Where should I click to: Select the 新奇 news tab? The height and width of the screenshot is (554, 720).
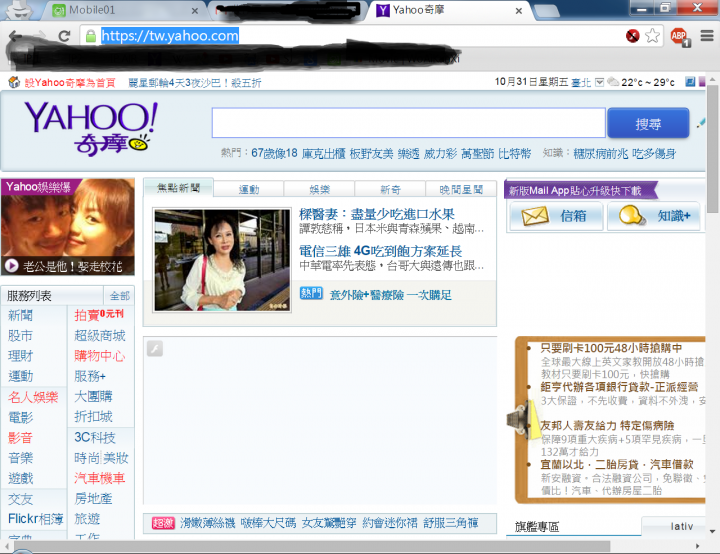coord(390,189)
